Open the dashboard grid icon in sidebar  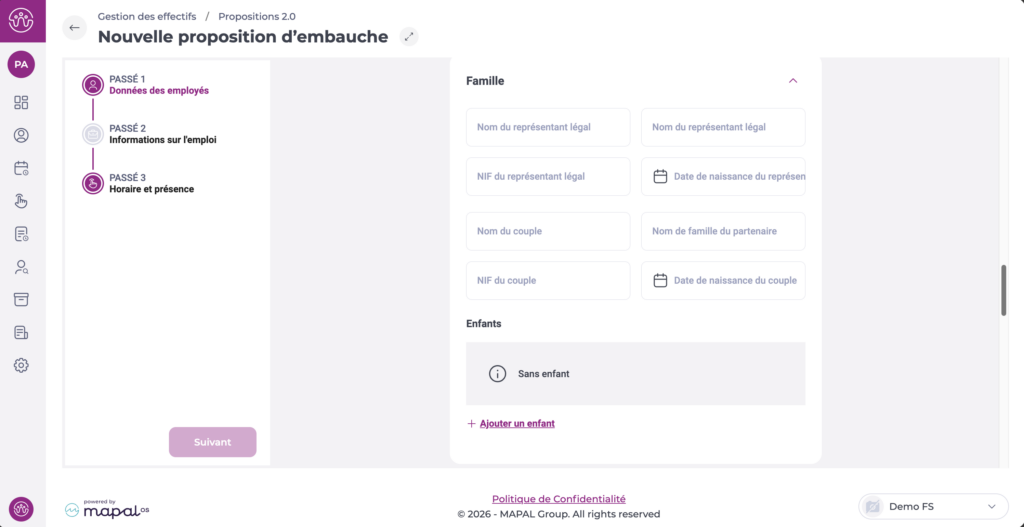21,102
